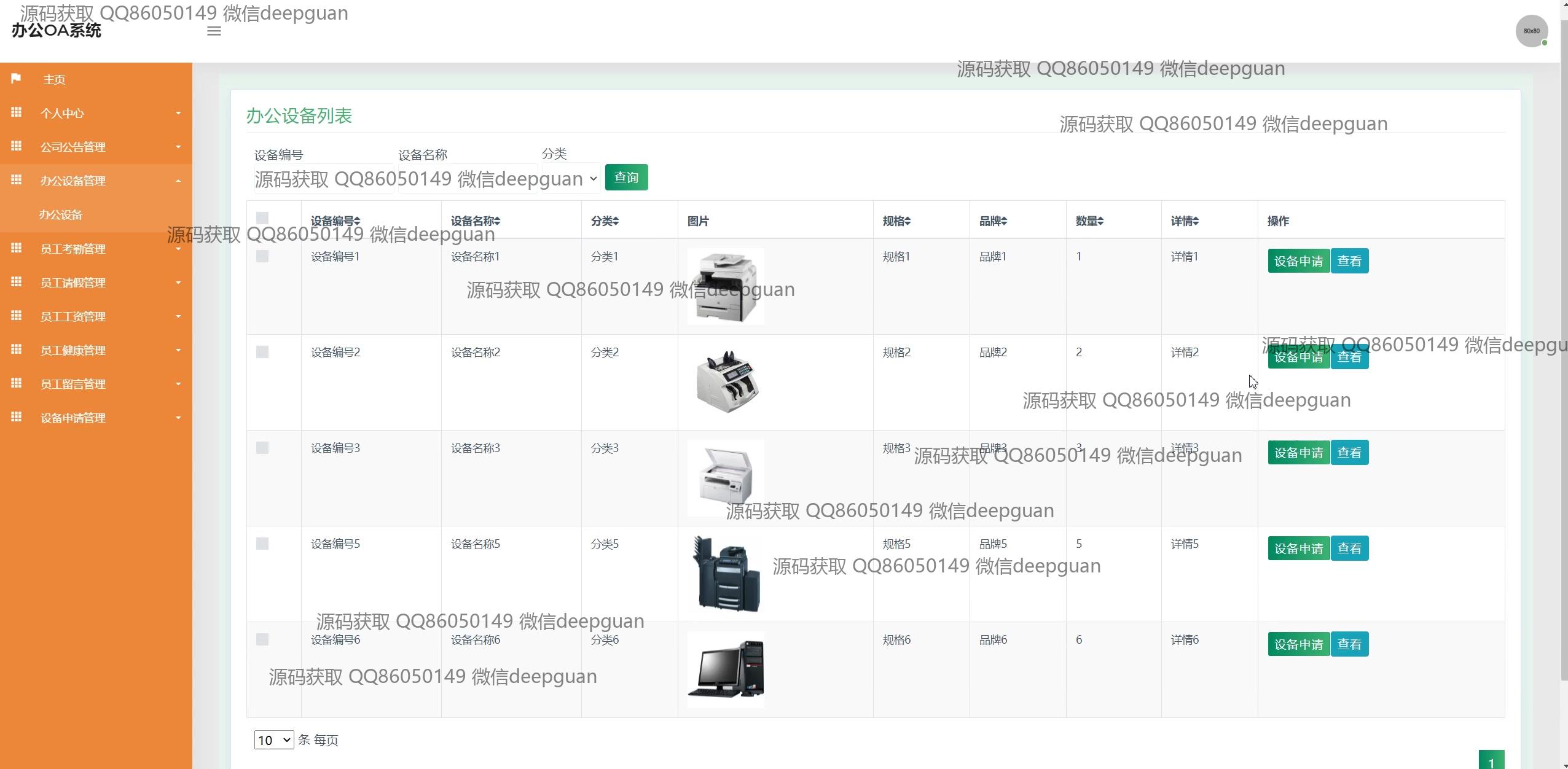This screenshot has height=769, width=1568.
Task: Sort the table by 设备编号 column
Action: click(335, 221)
